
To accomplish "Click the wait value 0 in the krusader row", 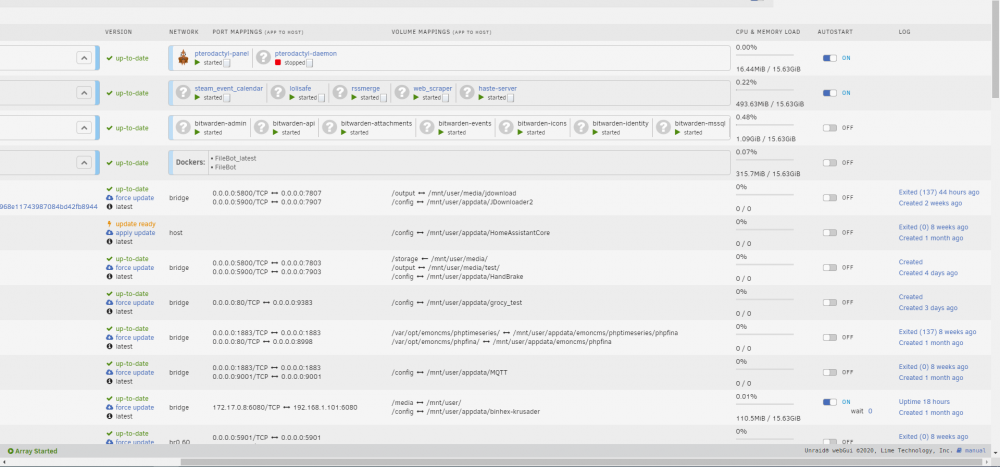I will coord(870,411).
